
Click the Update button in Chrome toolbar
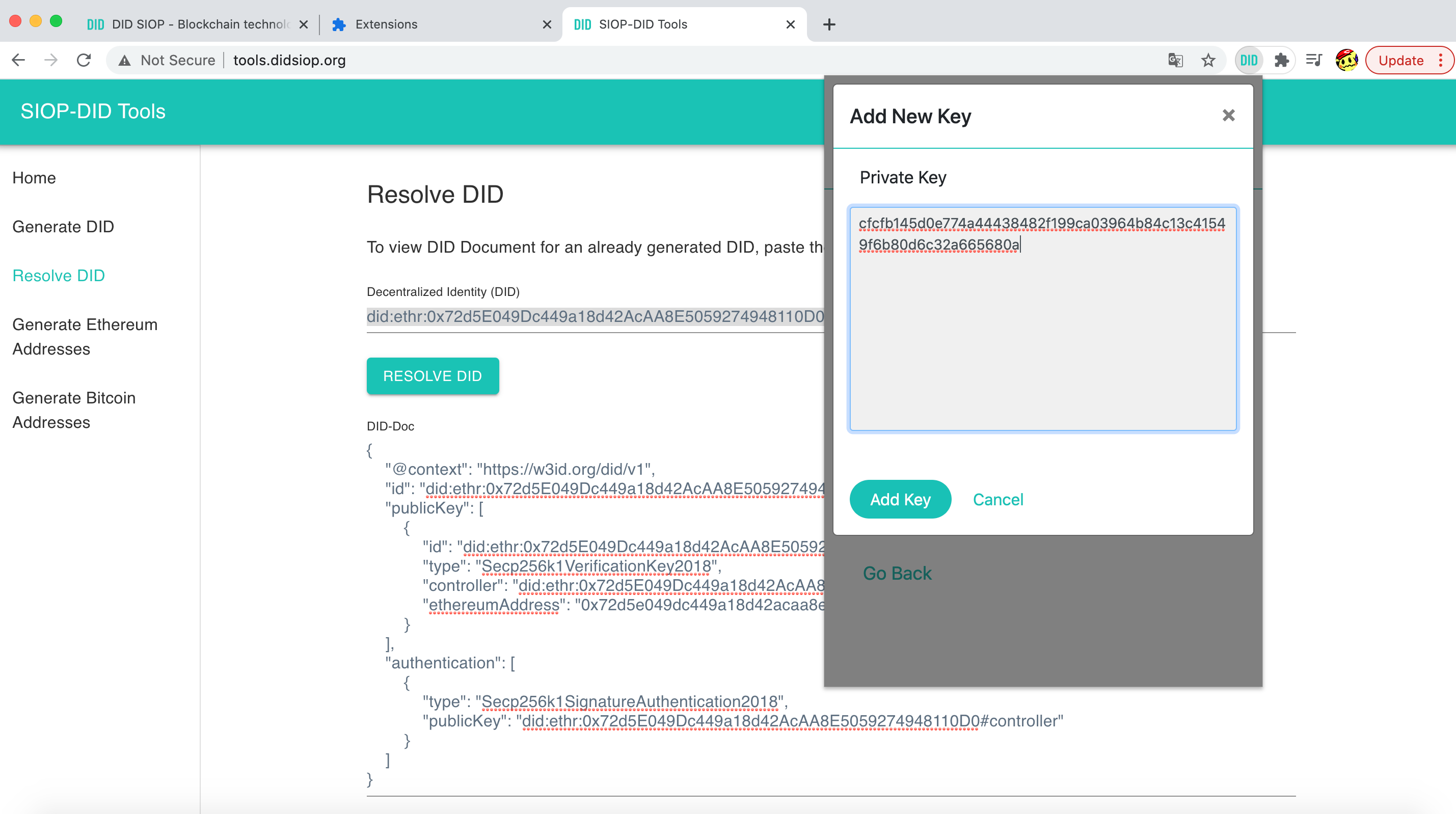pyautogui.click(x=1400, y=61)
